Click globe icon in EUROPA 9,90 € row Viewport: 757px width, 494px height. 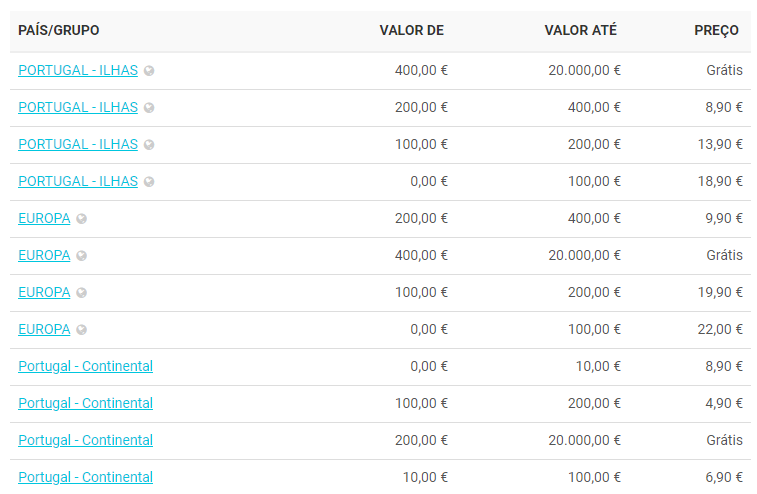82,219
